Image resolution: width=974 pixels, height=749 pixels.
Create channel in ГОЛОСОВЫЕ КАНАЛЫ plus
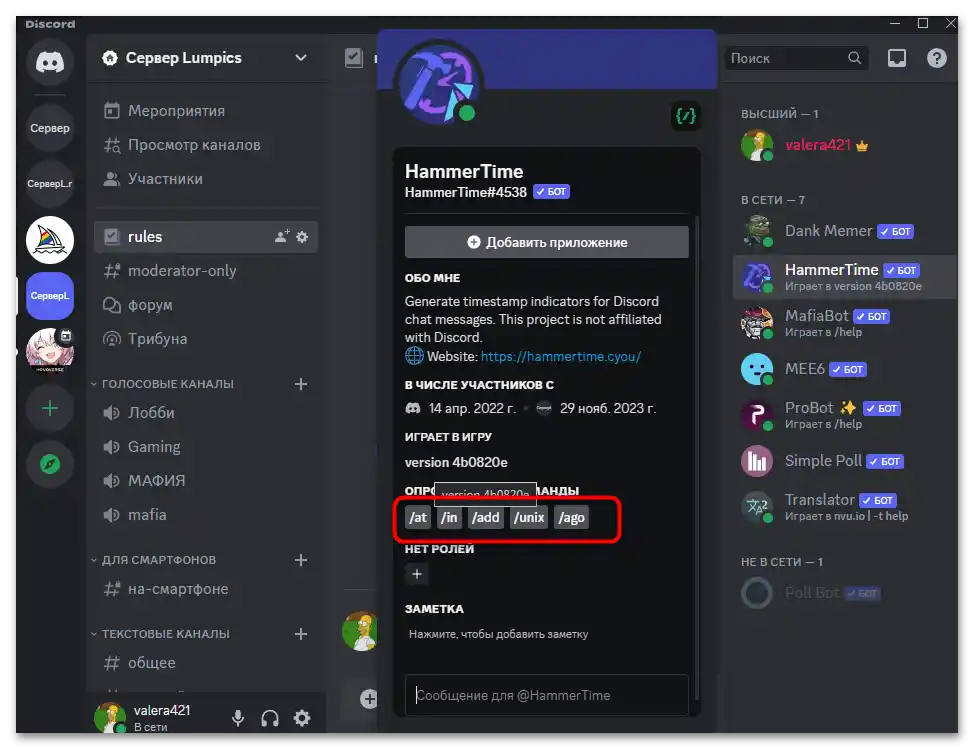[x=301, y=384]
